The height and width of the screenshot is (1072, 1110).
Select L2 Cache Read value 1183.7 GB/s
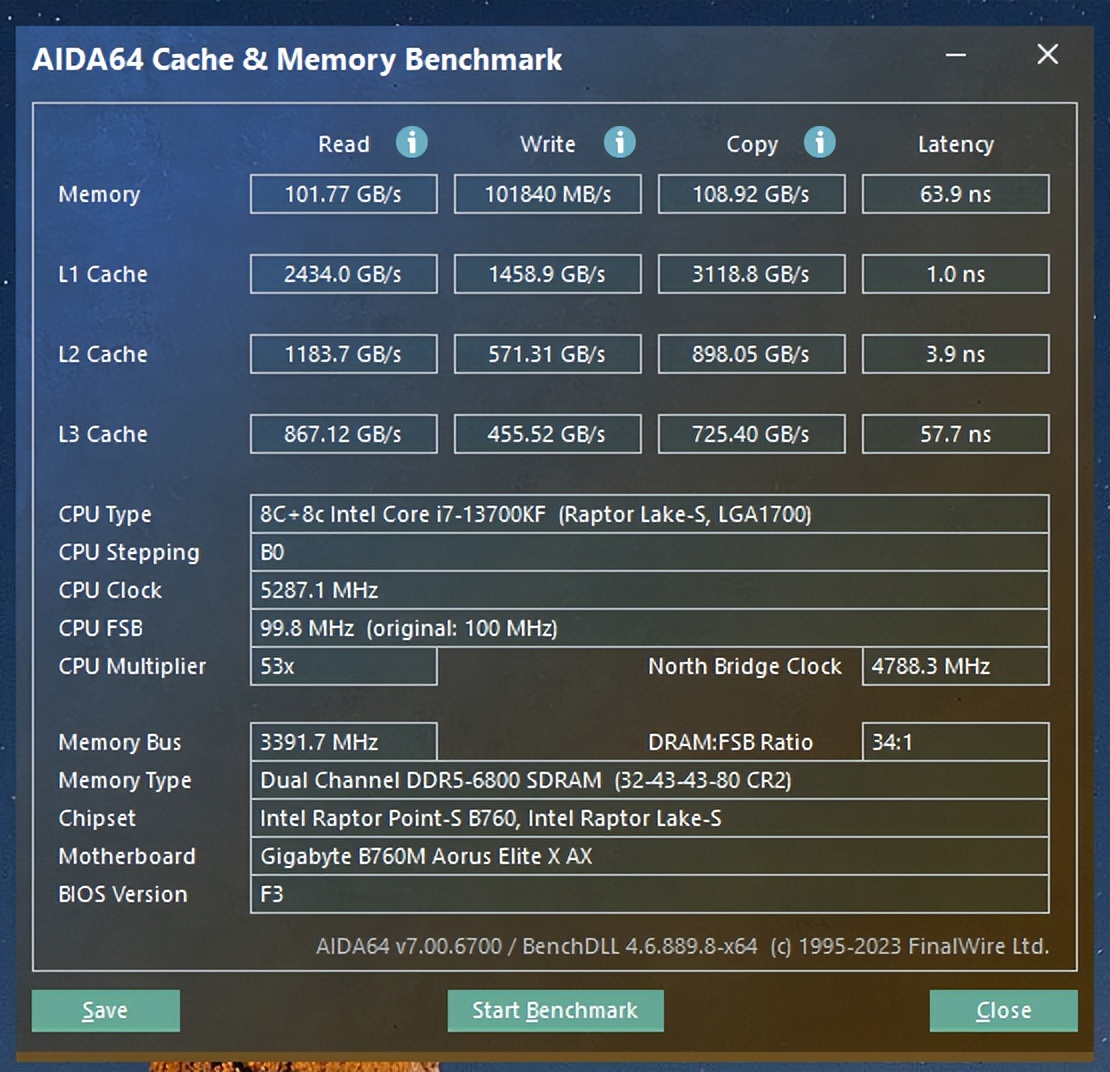343,354
